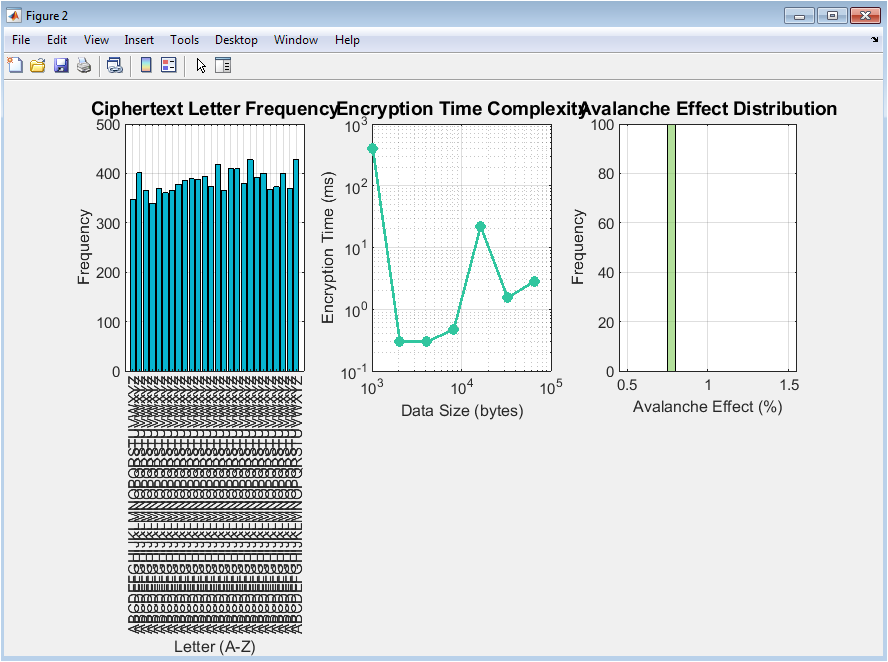Insert a colorbar using the toolbar icon
Image resolution: width=888 pixels, height=662 pixels.
146,66
